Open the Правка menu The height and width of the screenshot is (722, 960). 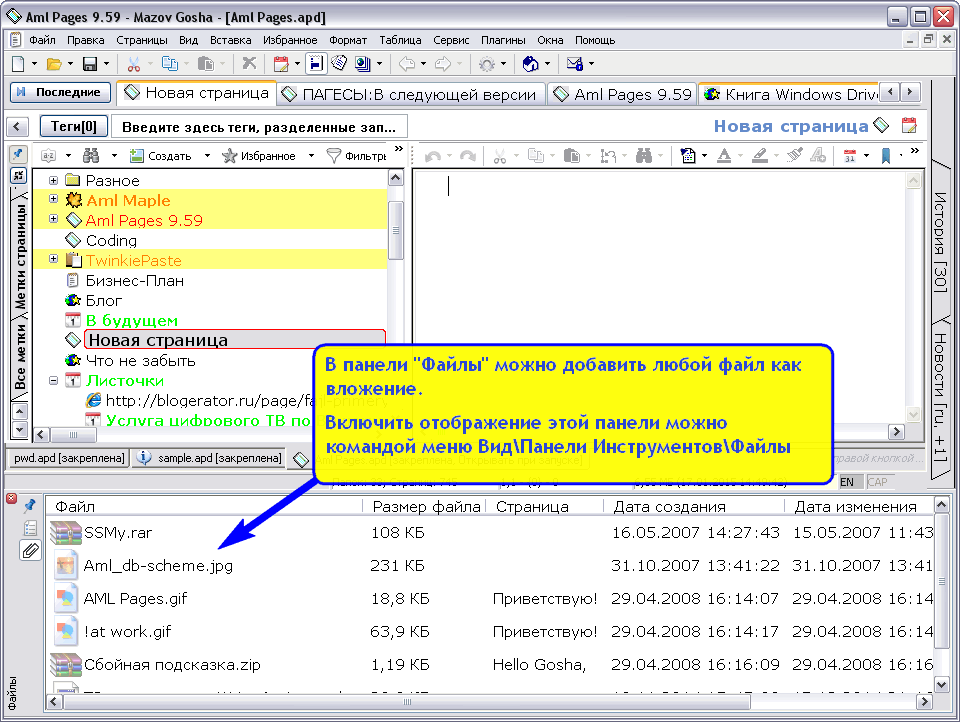(86, 40)
